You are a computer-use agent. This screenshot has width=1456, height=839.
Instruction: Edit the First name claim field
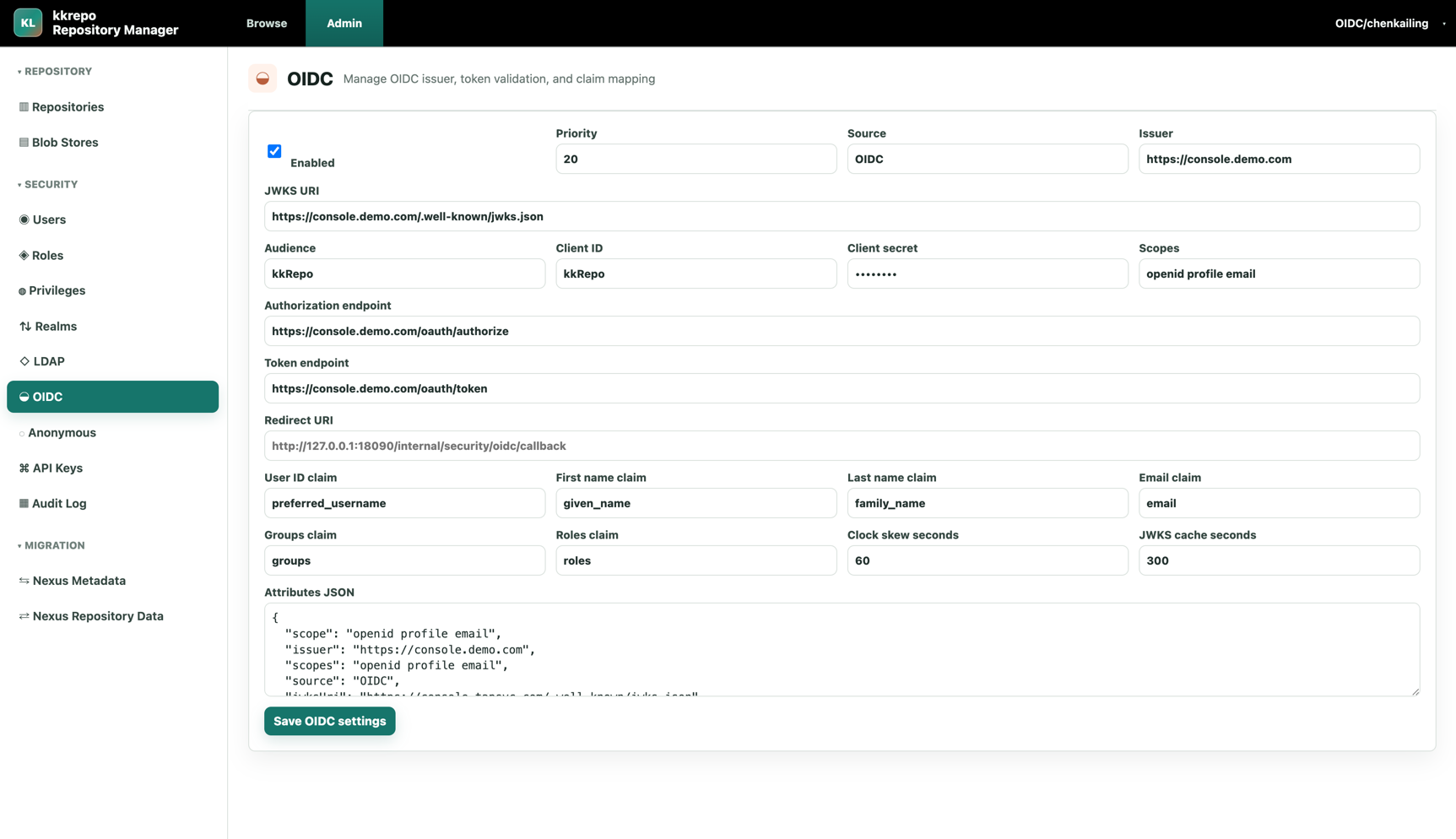pos(696,503)
